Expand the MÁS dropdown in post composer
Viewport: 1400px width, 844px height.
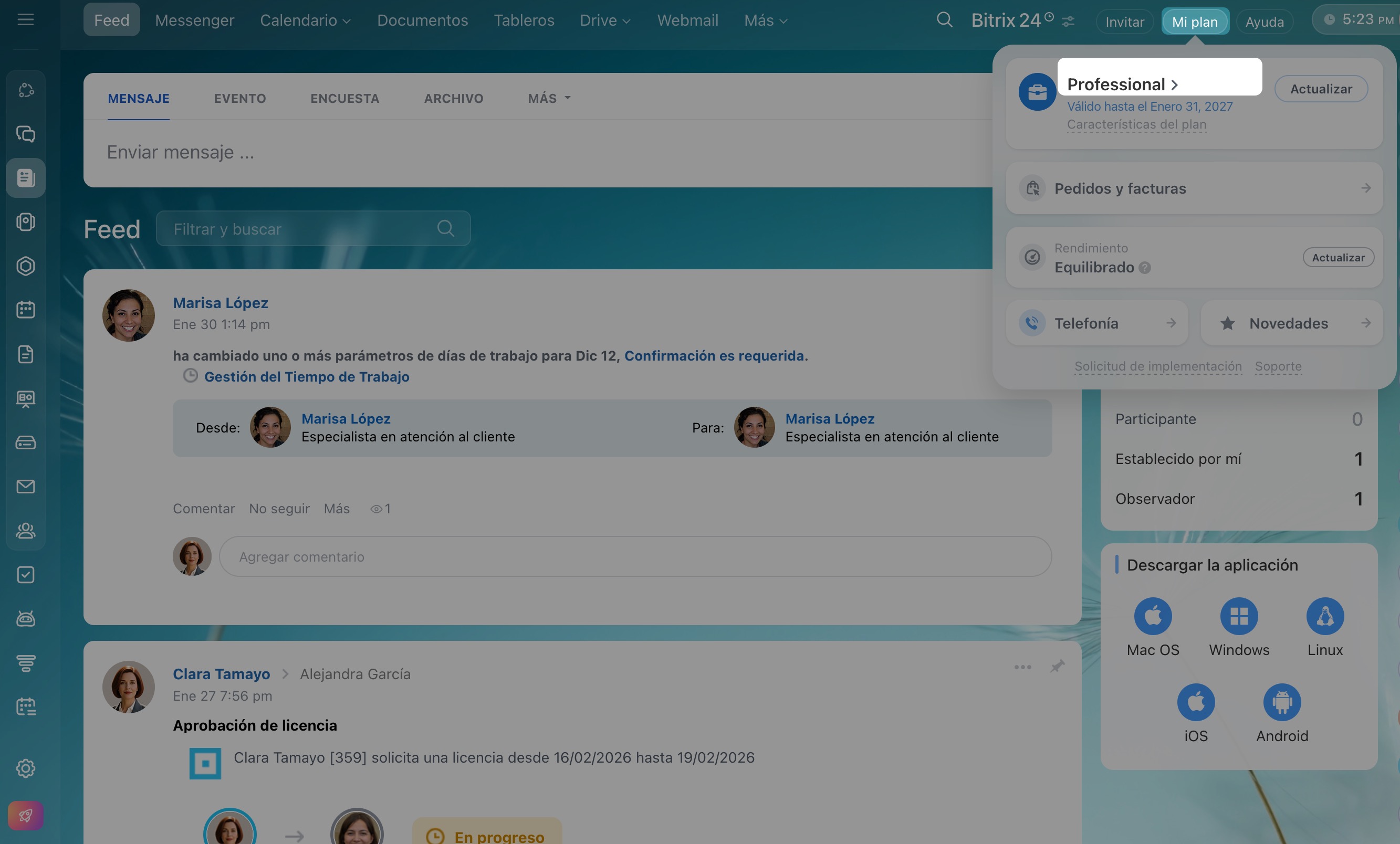point(549,98)
